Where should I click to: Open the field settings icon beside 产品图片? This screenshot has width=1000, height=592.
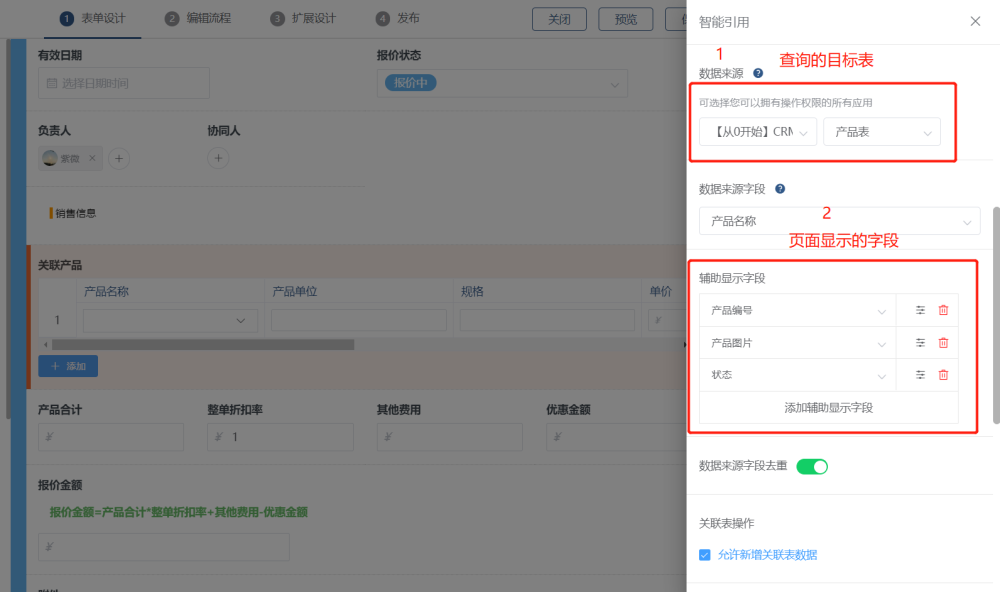pyautogui.click(x=919, y=342)
